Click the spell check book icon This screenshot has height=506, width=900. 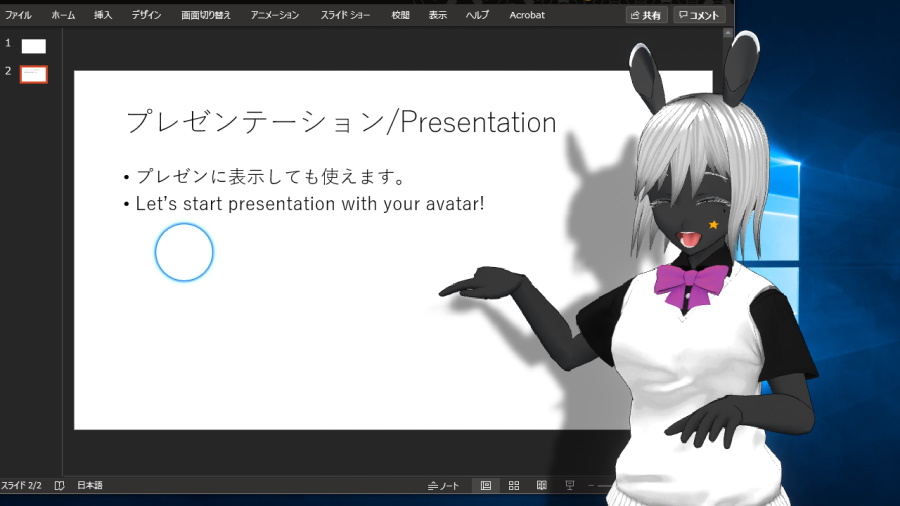tap(59, 485)
